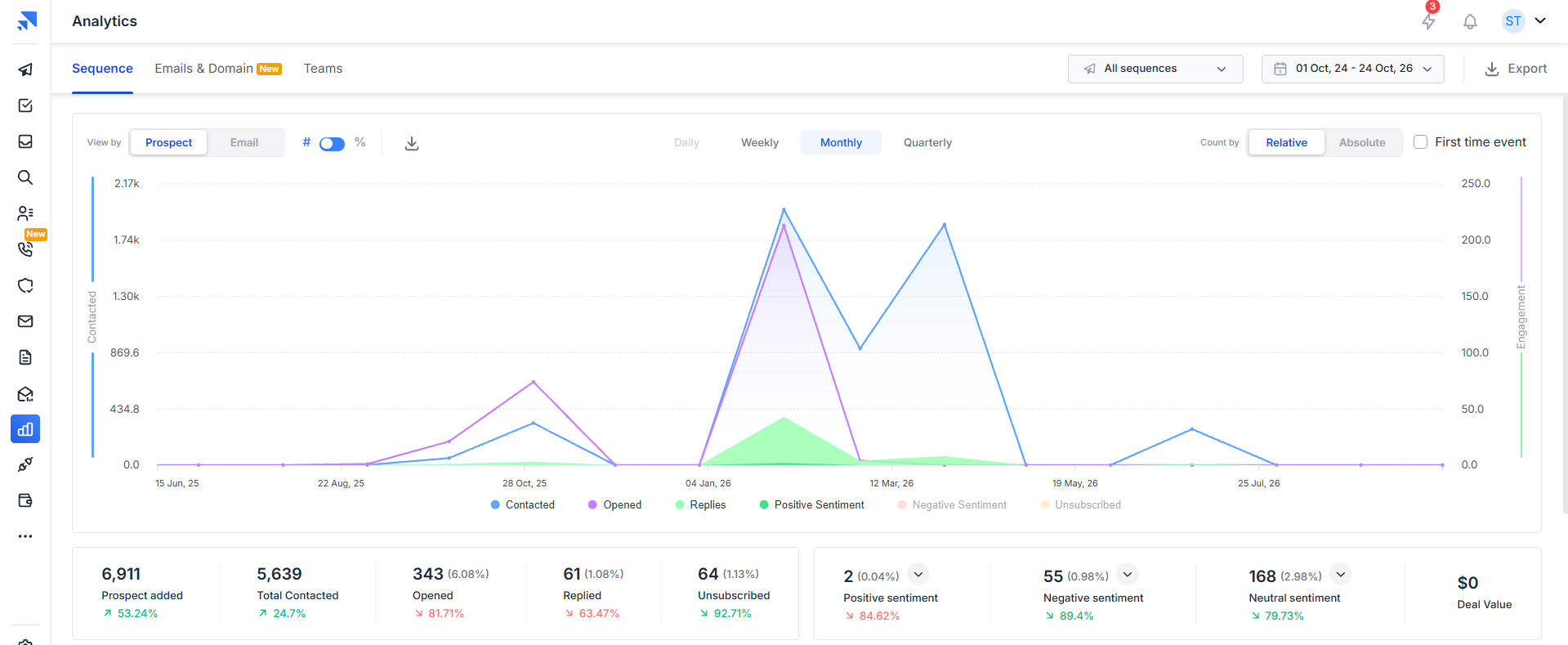The image size is (1568, 645).
Task: Select the Quarterly granularity button
Action: [x=927, y=142]
